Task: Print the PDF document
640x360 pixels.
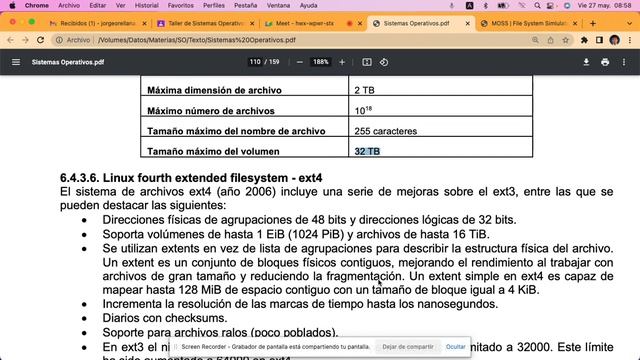Action: coord(605,62)
